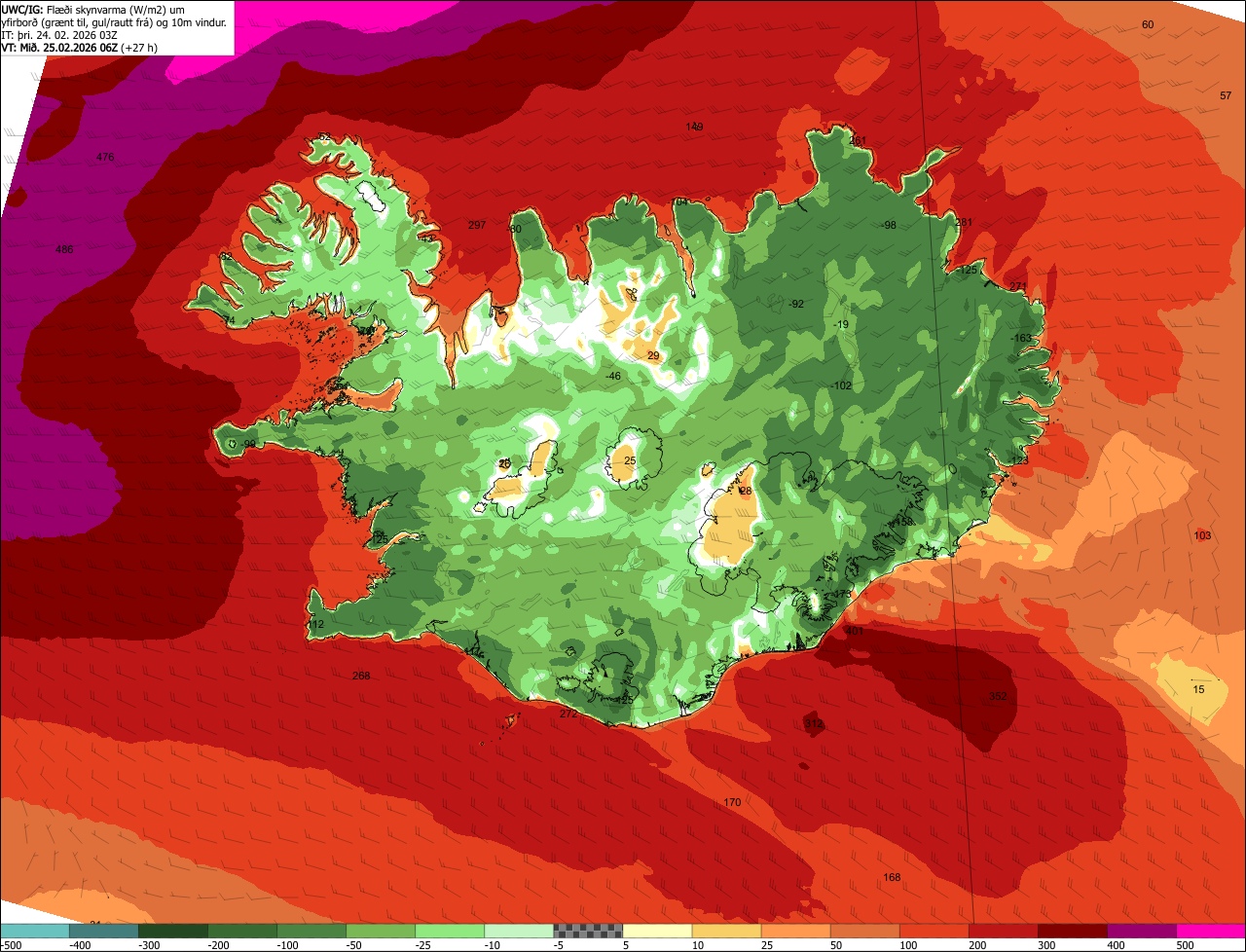This screenshot has height=952, width=1246.
Task: Click the orange 25 to 50 legend swatch
Action: pos(795,931)
